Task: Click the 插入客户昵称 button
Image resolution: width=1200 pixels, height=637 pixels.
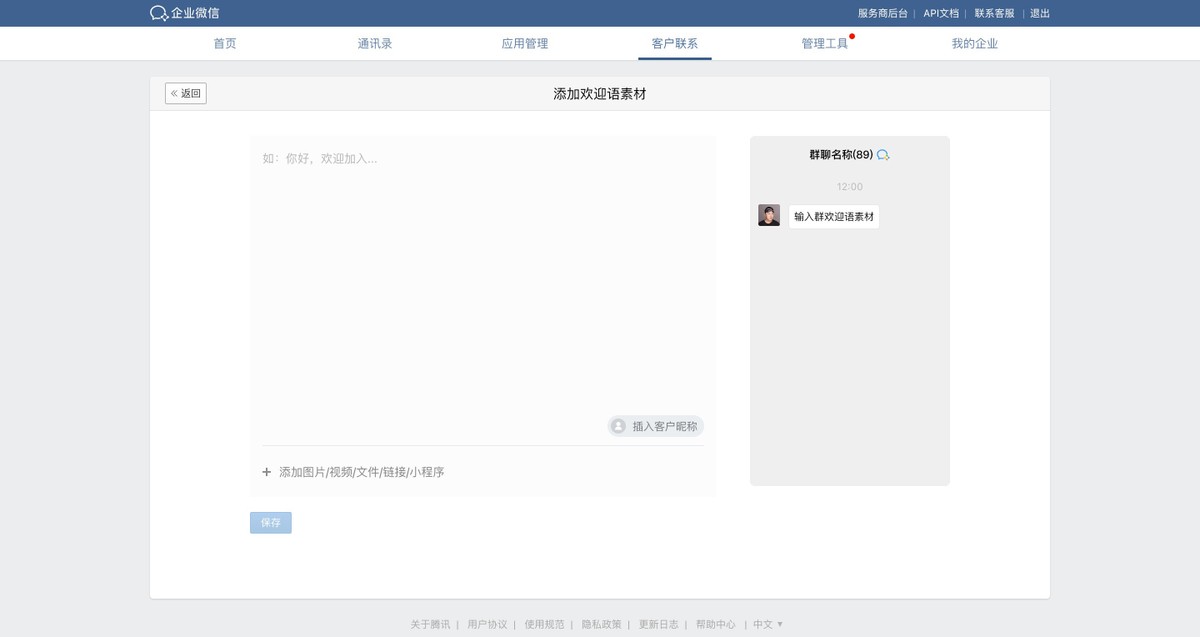Action: coord(655,426)
